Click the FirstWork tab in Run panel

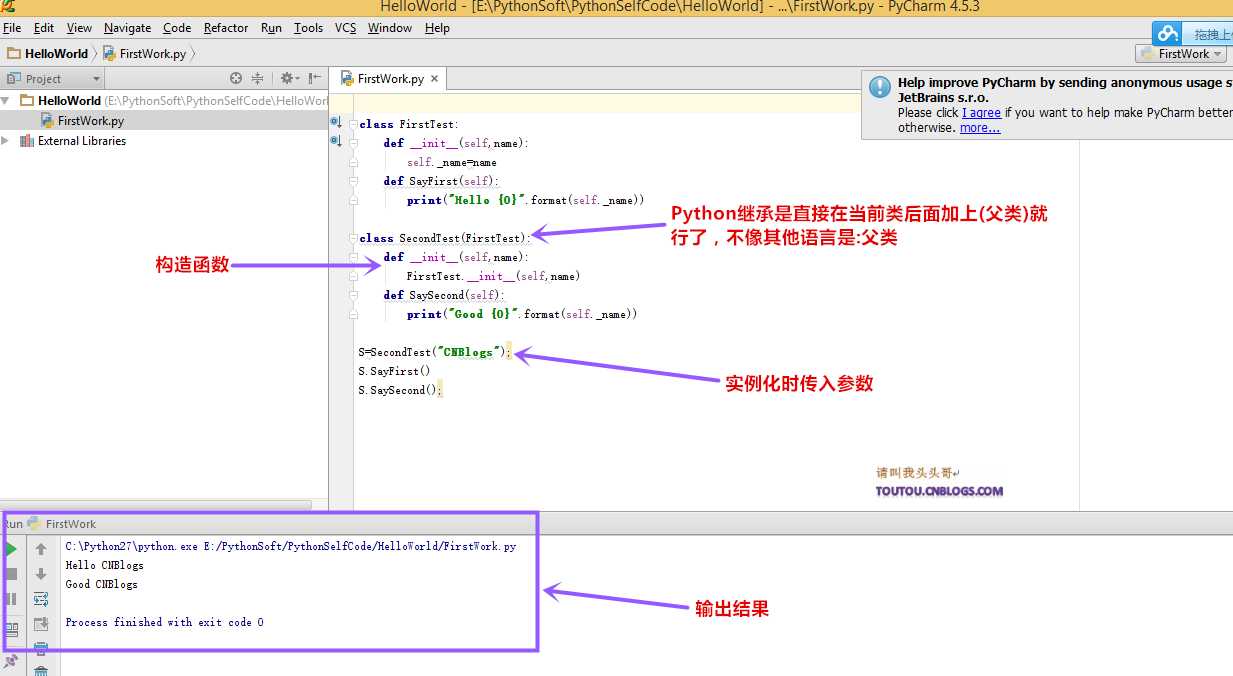(62, 524)
